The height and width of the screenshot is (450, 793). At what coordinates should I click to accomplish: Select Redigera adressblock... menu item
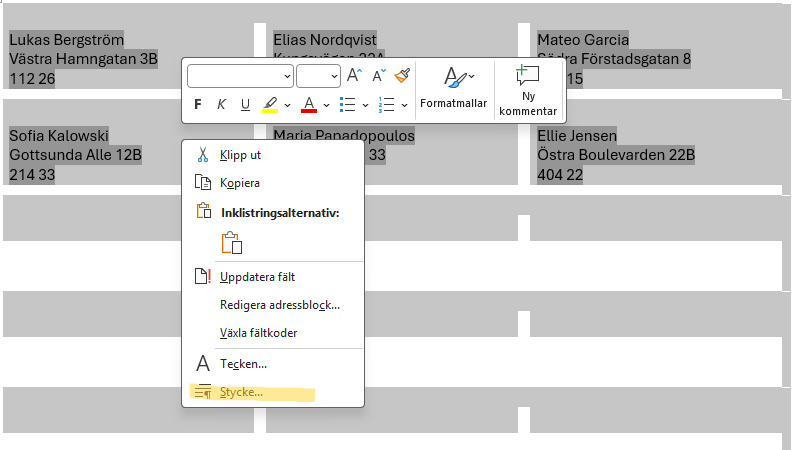[x=273, y=305]
